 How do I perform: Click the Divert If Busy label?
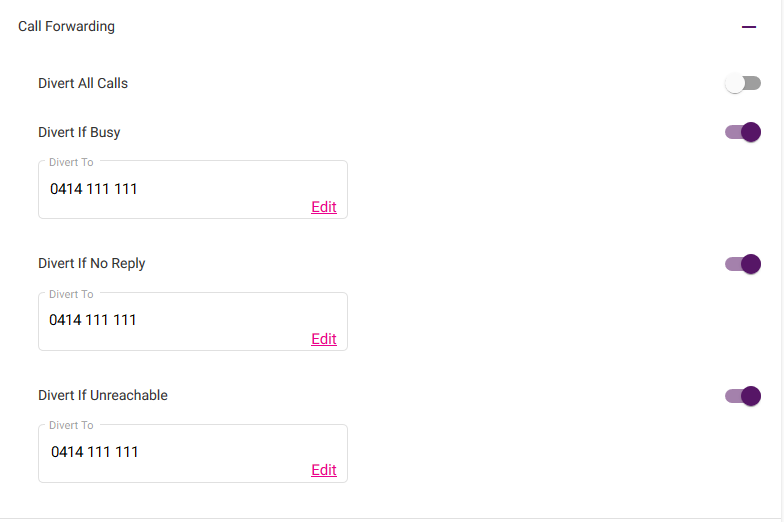[79, 132]
